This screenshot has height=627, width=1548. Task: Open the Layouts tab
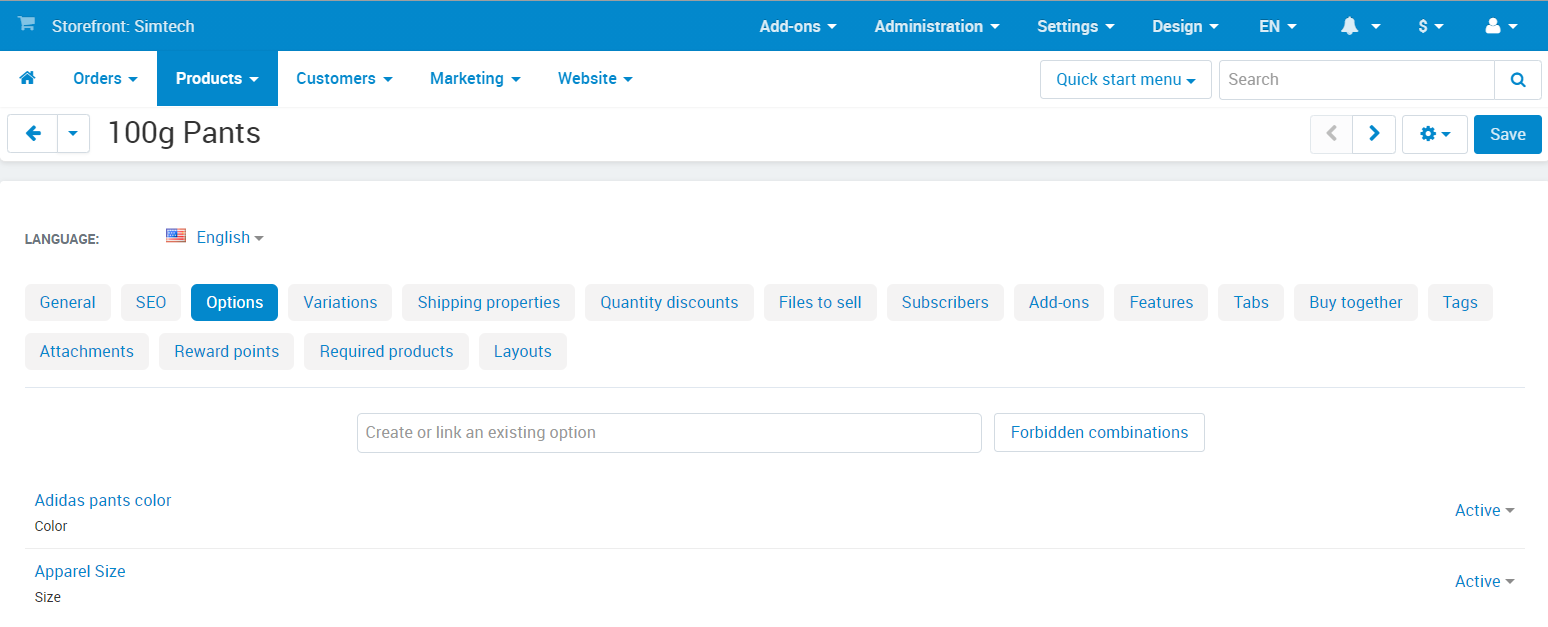coord(523,351)
